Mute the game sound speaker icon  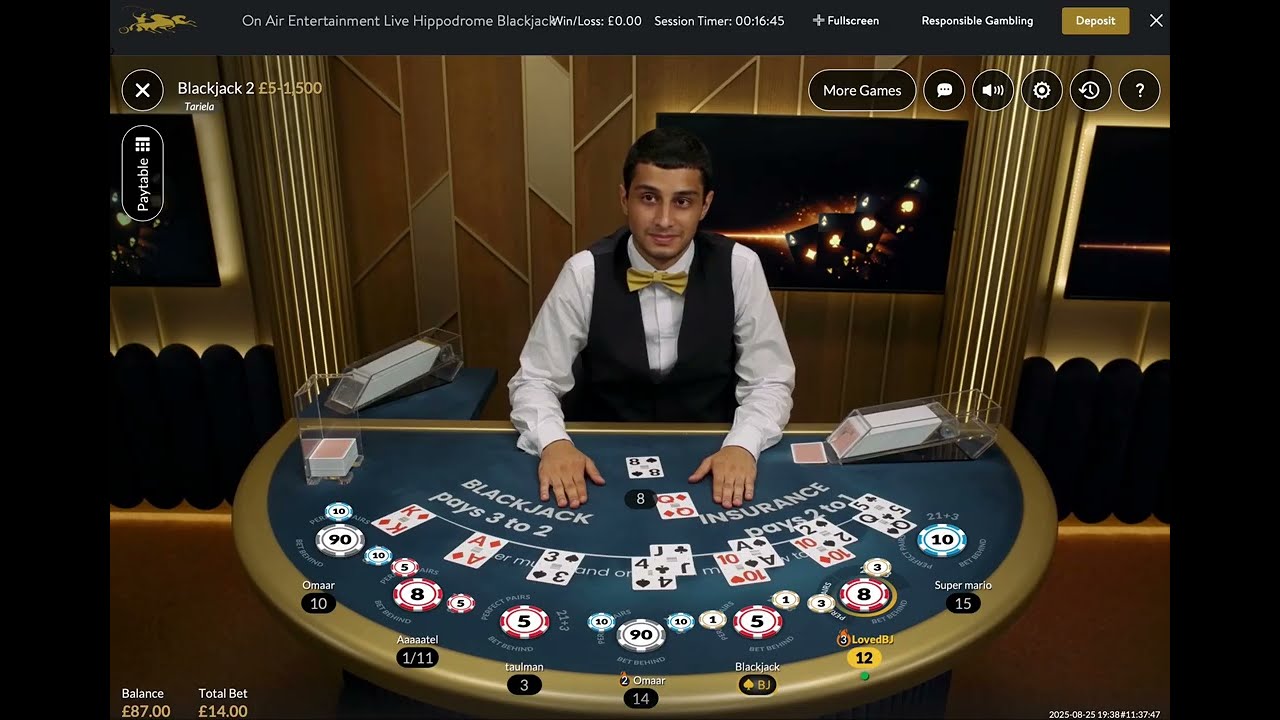[993, 90]
